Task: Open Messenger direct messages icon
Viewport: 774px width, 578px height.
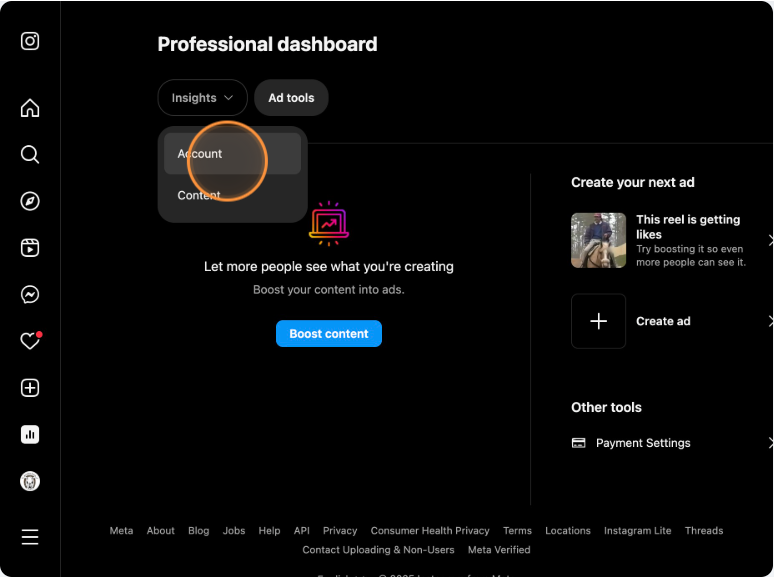Action: (x=30, y=295)
